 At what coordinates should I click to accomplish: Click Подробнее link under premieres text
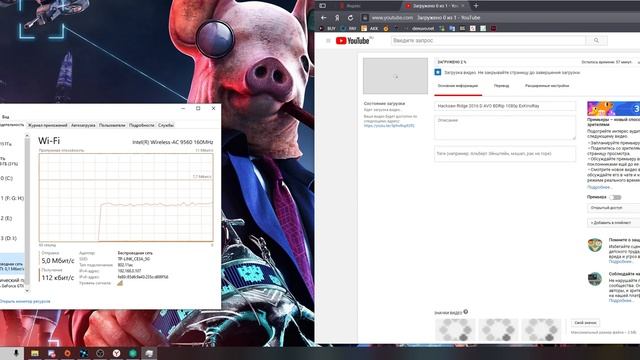coord(599,187)
